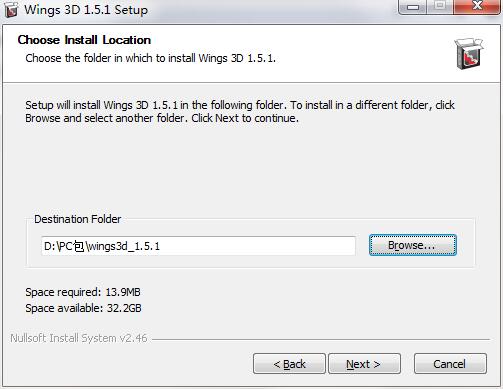The width and height of the screenshot is (503, 389).
Task: Click the 'Wings 3D 1.5.1 Setup' title text
Action: (x=86, y=10)
